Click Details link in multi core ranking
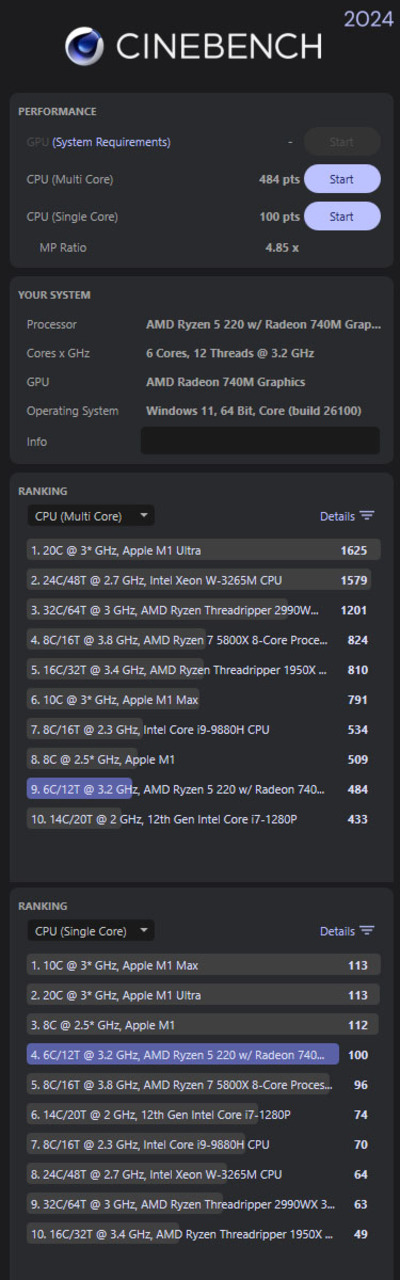This screenshot has width=400, height=1280. pyautogui.click(x=337, y=516)
